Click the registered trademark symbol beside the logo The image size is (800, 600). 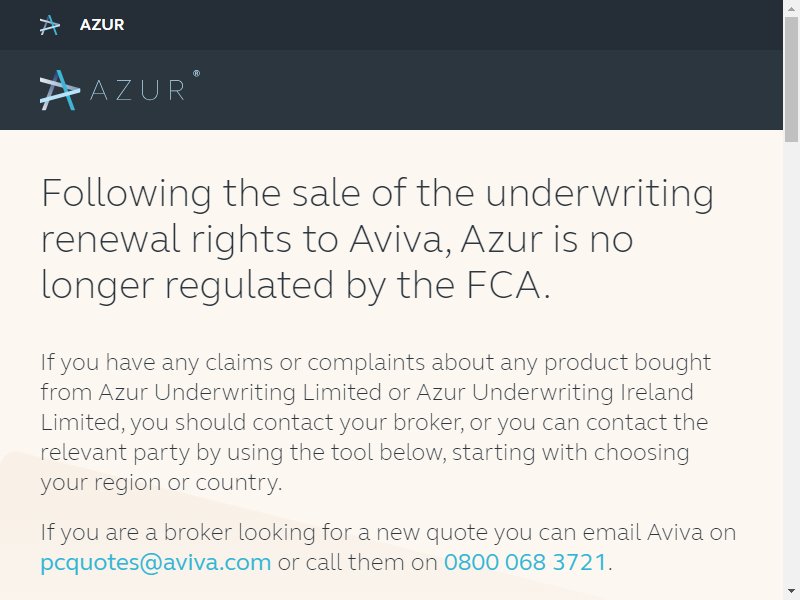pyautogui.click(x=196, y=74)
